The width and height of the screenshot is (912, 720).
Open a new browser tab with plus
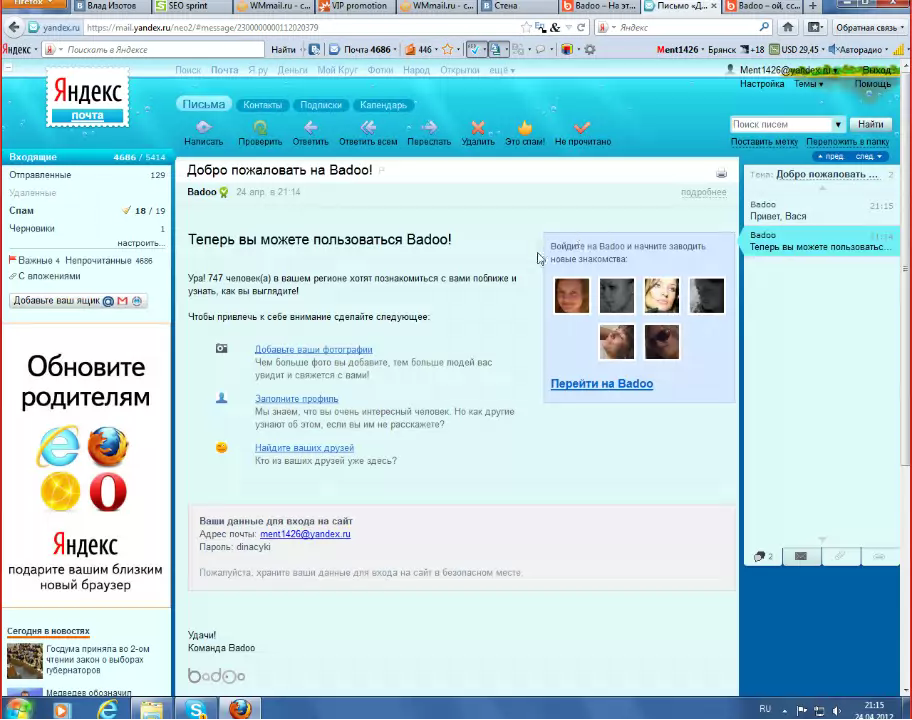pos(813,6)
